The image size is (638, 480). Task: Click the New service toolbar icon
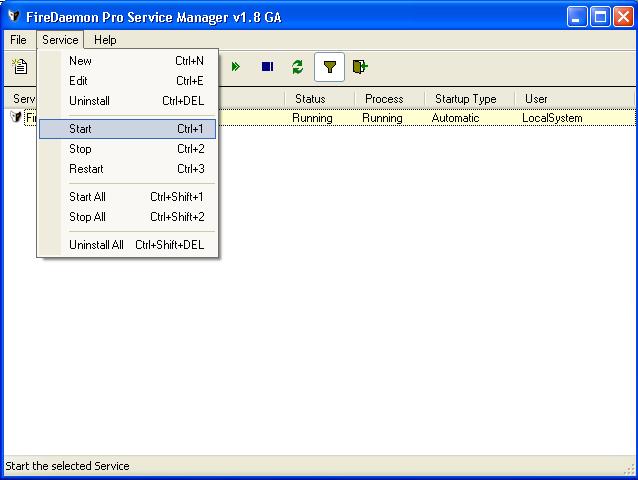20,66
